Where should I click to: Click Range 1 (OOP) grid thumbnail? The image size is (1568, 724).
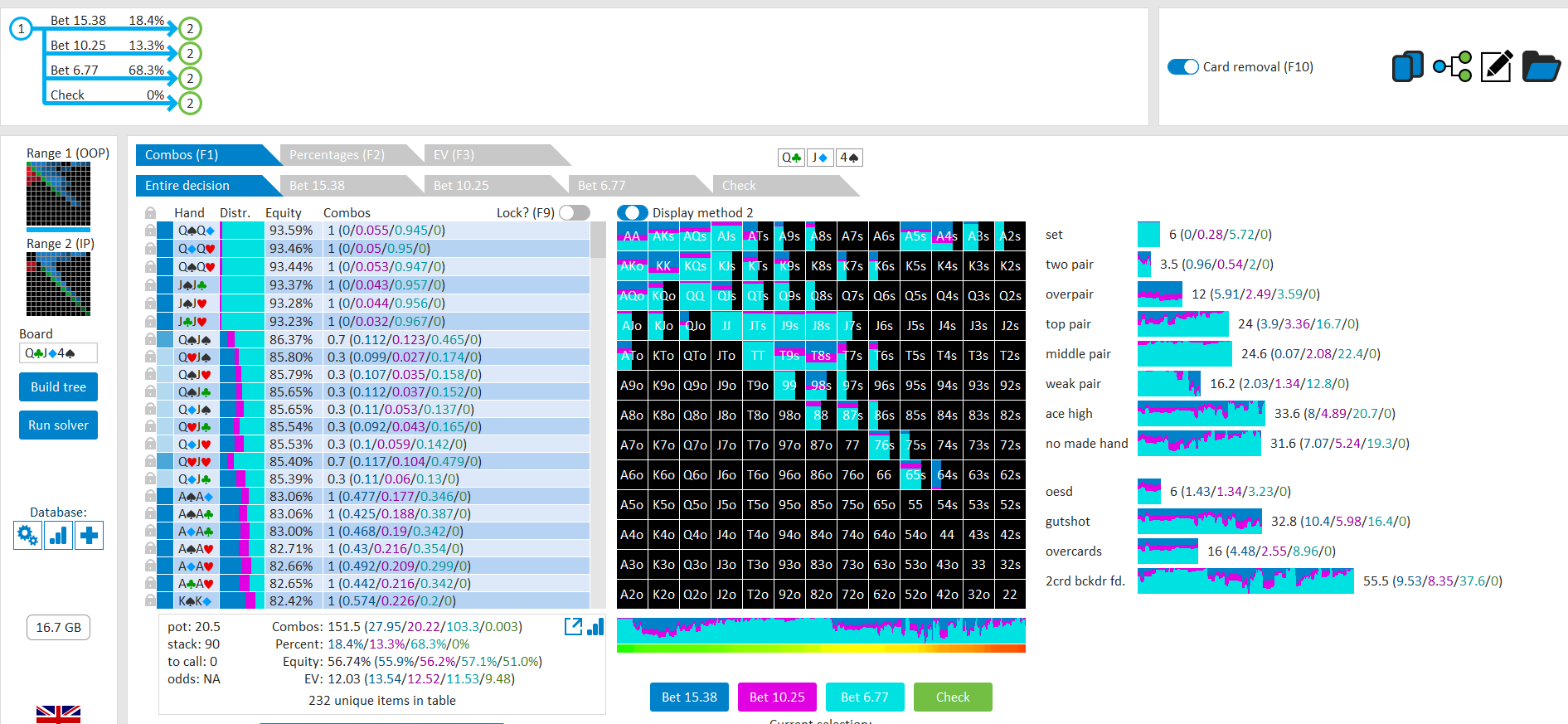click(58, 194)
